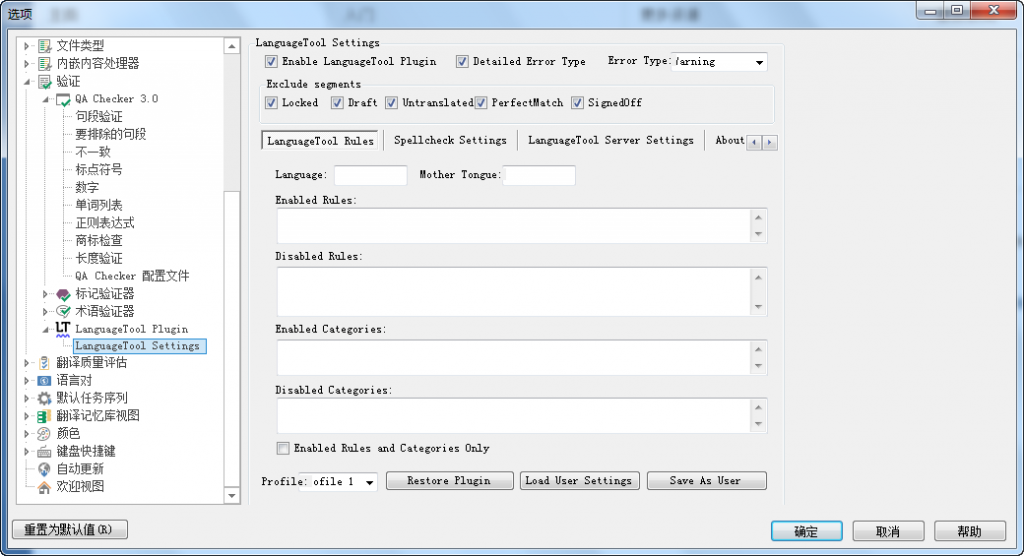
Task: Click the 文件类型 (File Types) tree icon
Action: (44, 46)
